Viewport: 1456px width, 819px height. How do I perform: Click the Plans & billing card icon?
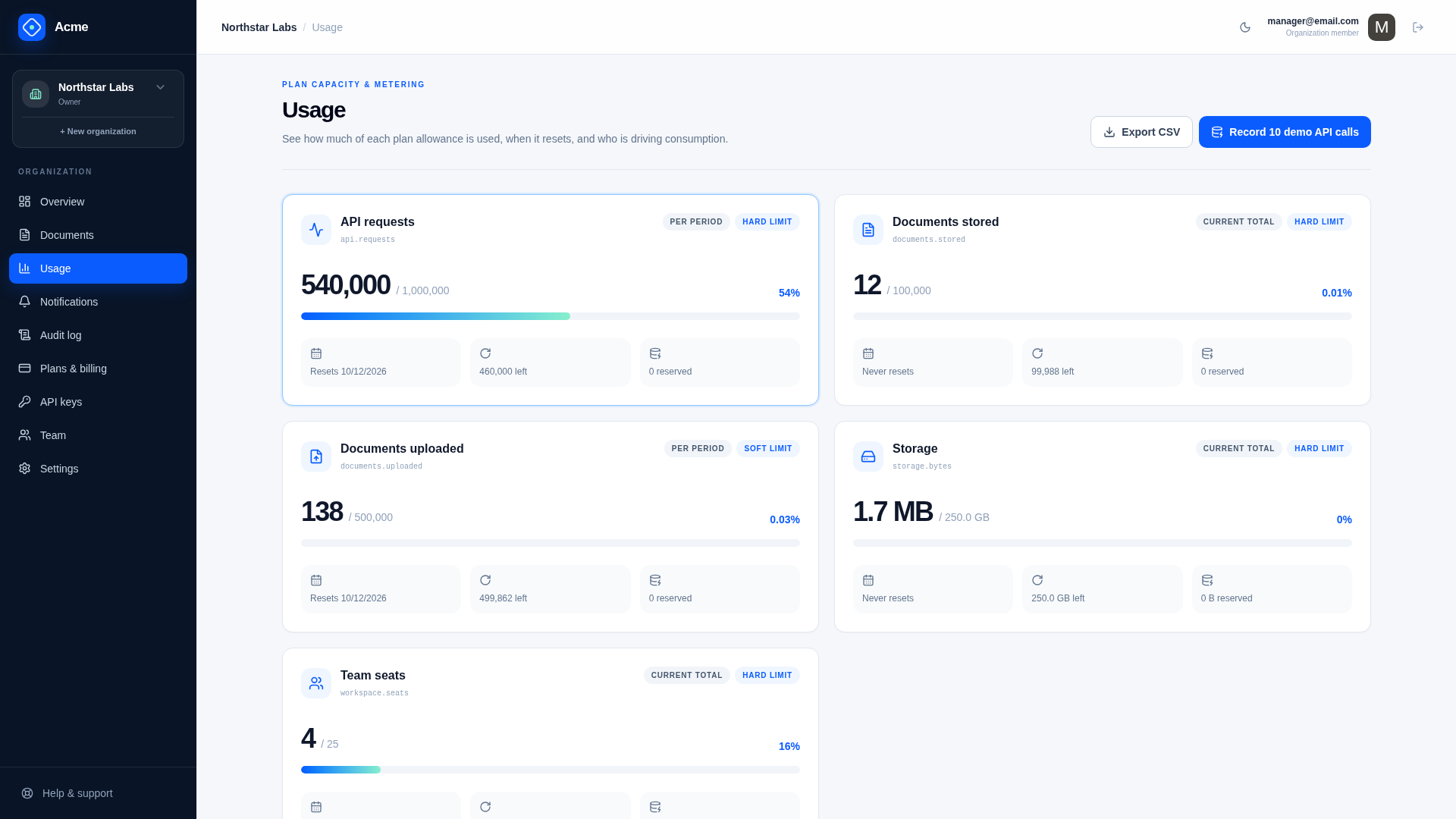(x=25, y=369)
